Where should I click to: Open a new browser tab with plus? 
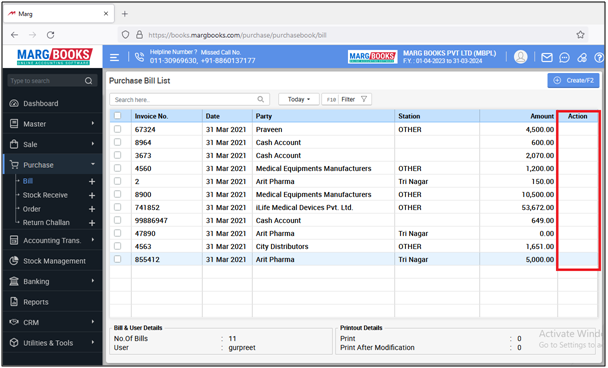[x=124, y=14]
